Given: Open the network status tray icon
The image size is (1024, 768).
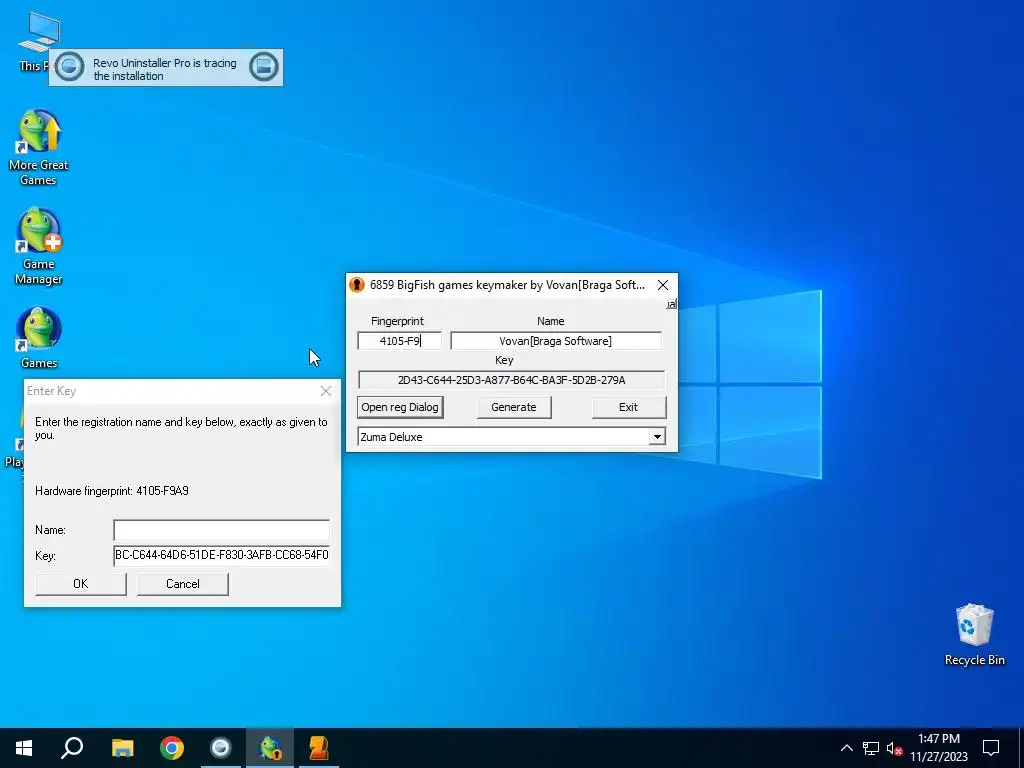Looking at the screenshot, I should 871,748.
